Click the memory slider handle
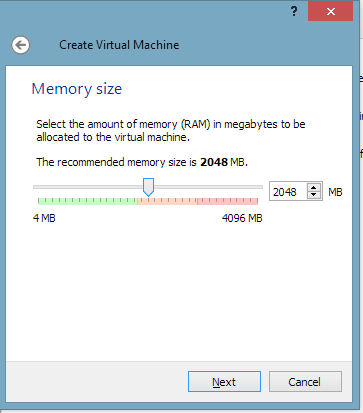 coord(148,187)
